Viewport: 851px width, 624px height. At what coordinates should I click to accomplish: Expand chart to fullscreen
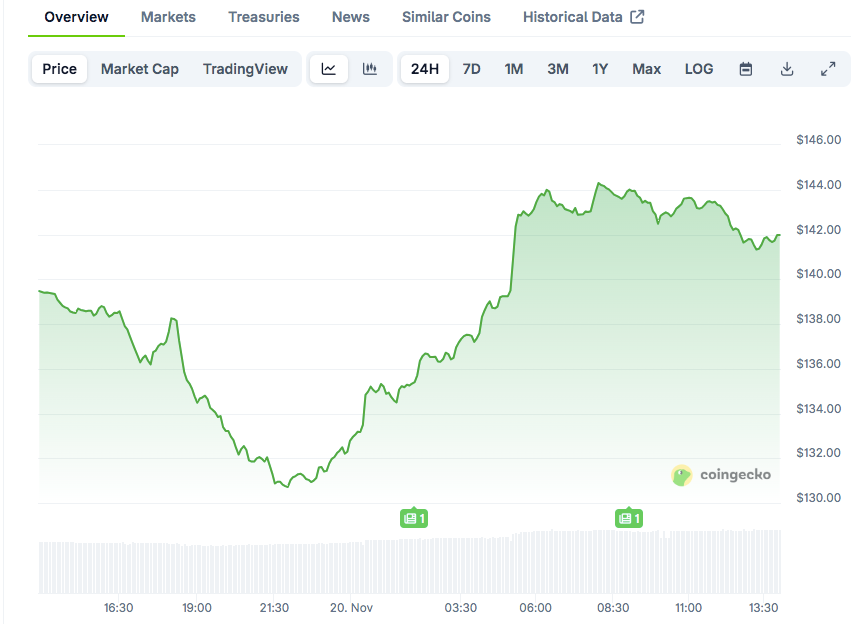point(828,69)
